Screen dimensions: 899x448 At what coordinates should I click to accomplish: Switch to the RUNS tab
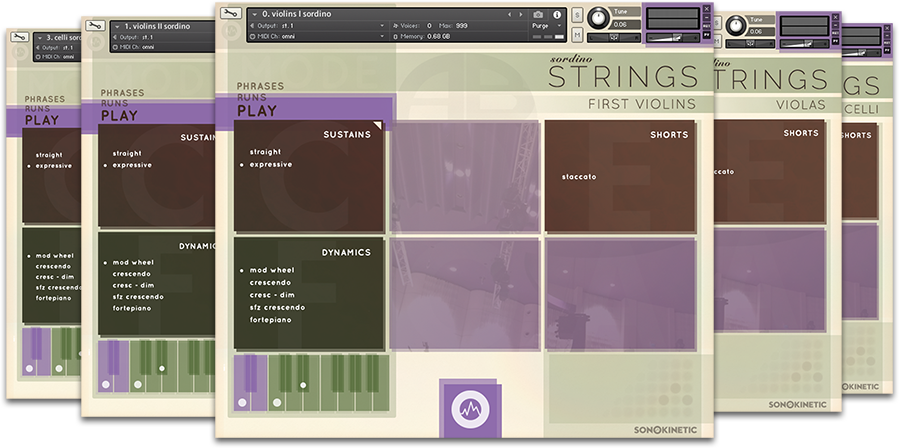click(x=253, y=99)
